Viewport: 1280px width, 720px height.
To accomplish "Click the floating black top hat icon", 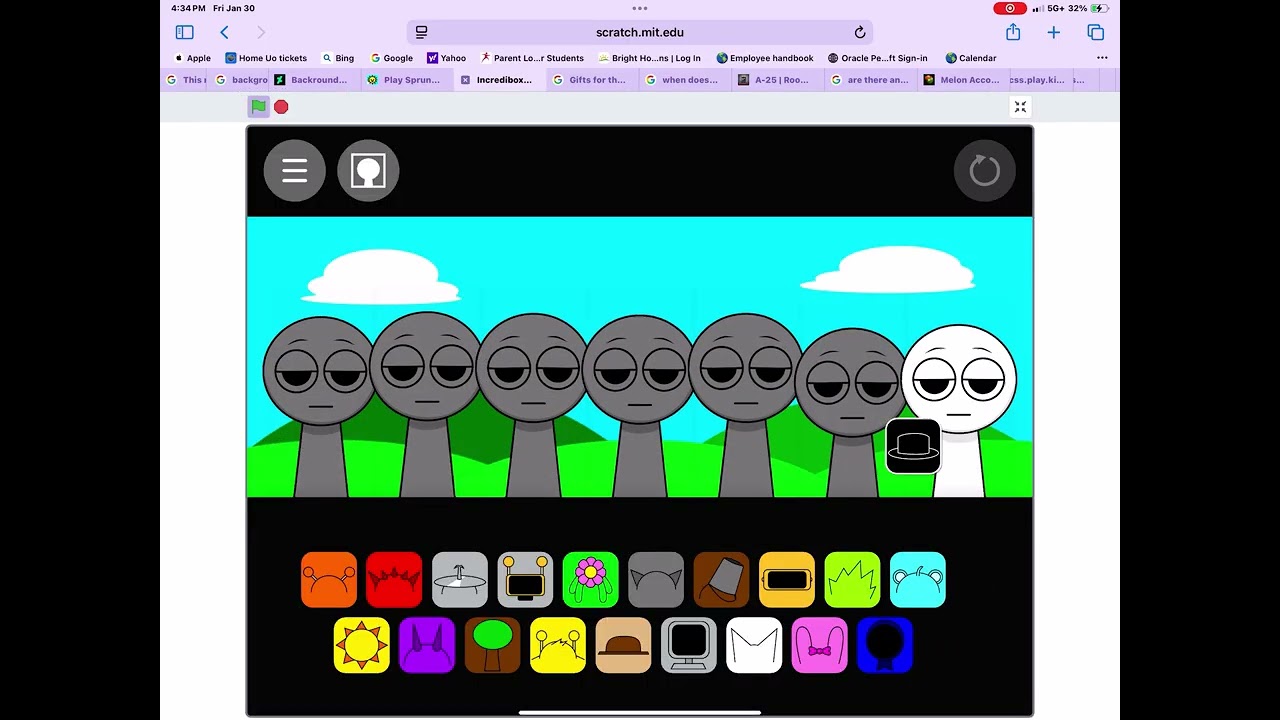I will coord(913,446).
